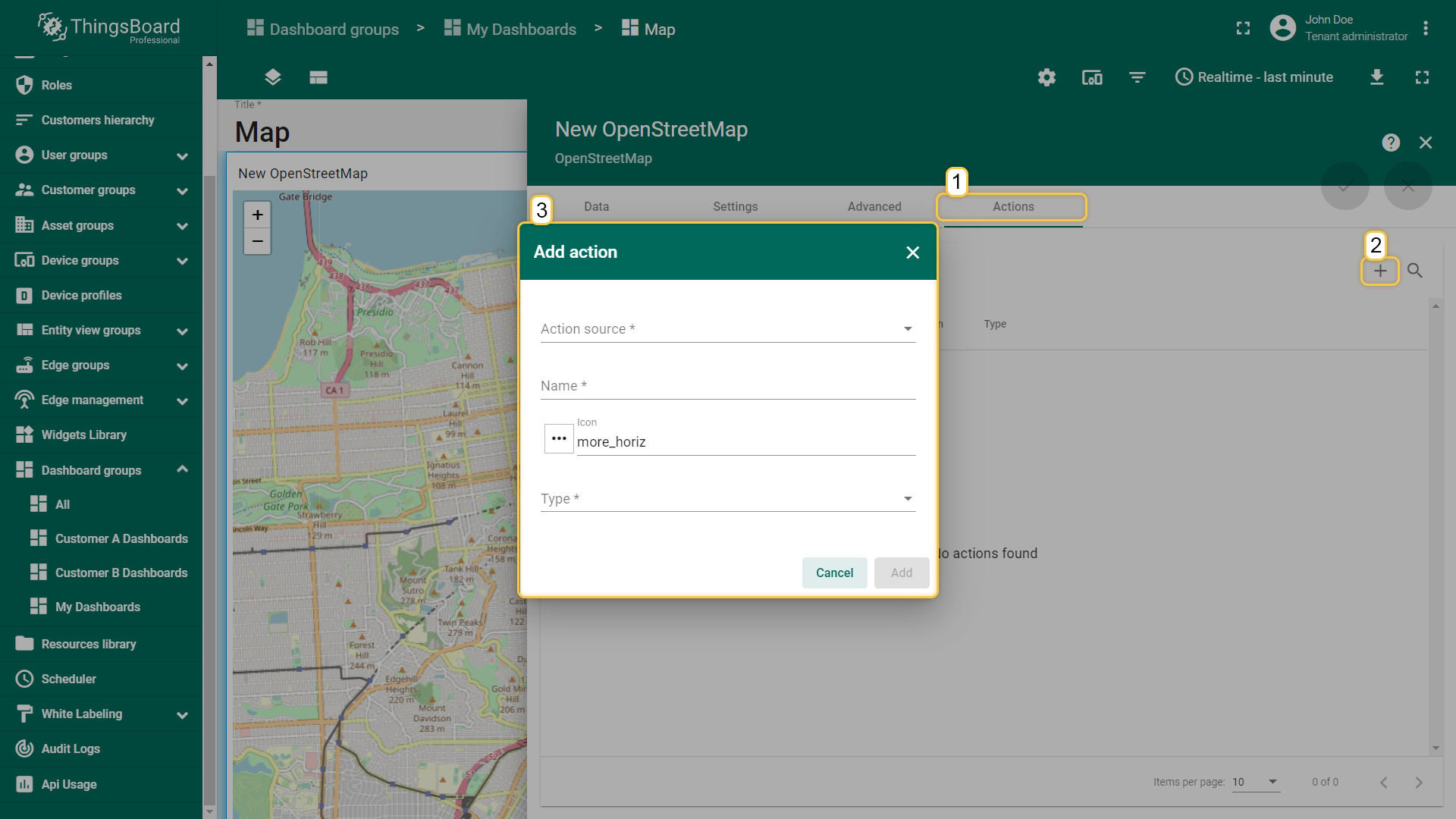Click the Widgets Library icon

[24, 435]
